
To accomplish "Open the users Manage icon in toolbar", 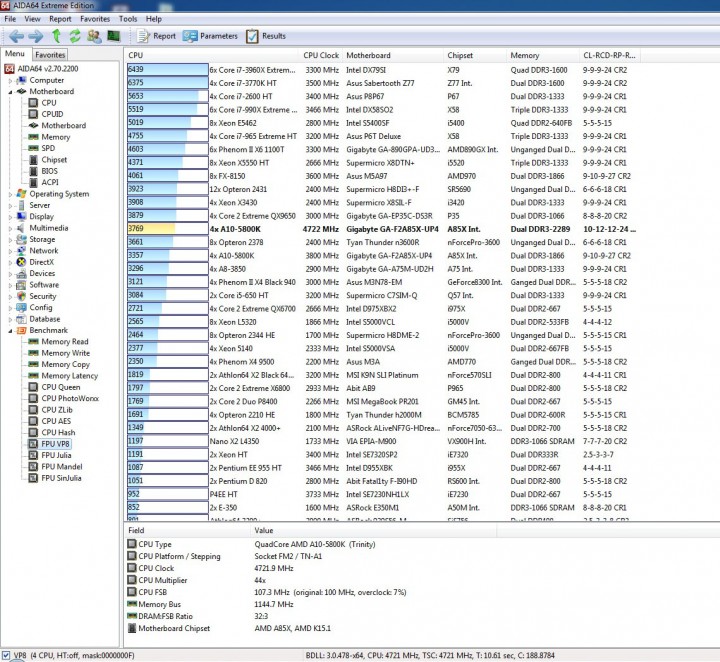I will pos(94,36).
